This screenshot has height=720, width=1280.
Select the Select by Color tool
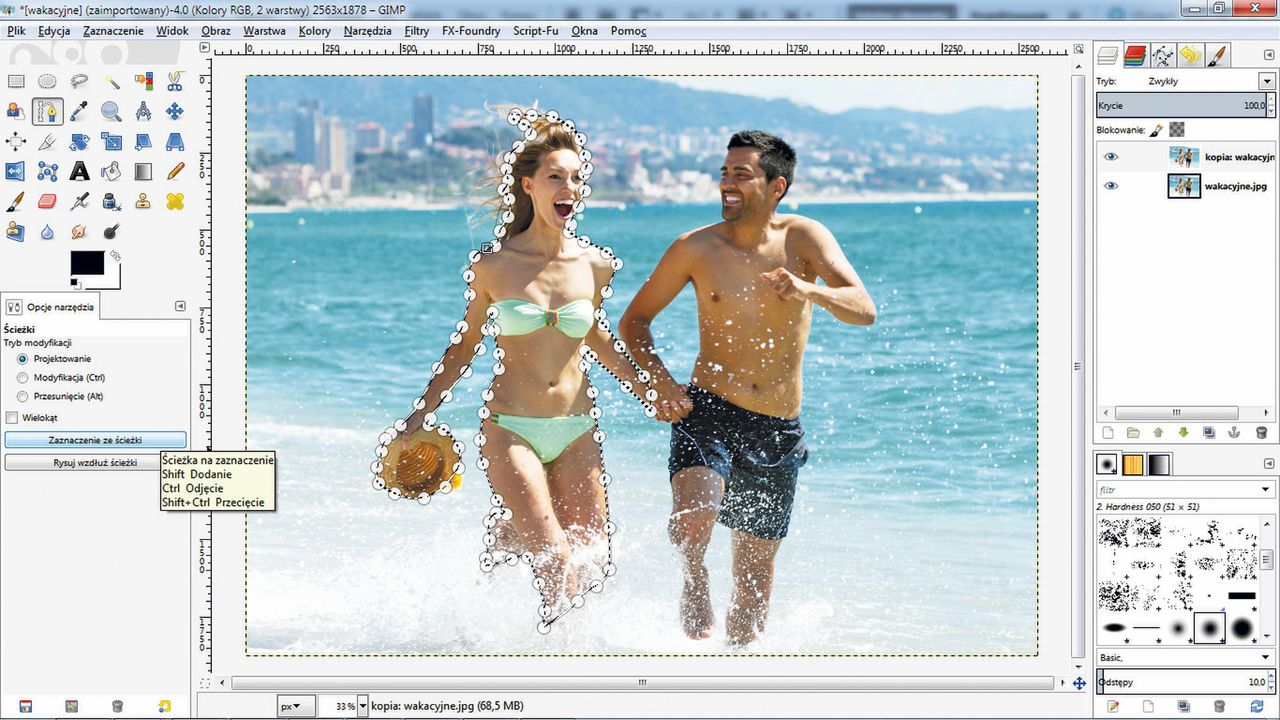[x=143, y=81]
